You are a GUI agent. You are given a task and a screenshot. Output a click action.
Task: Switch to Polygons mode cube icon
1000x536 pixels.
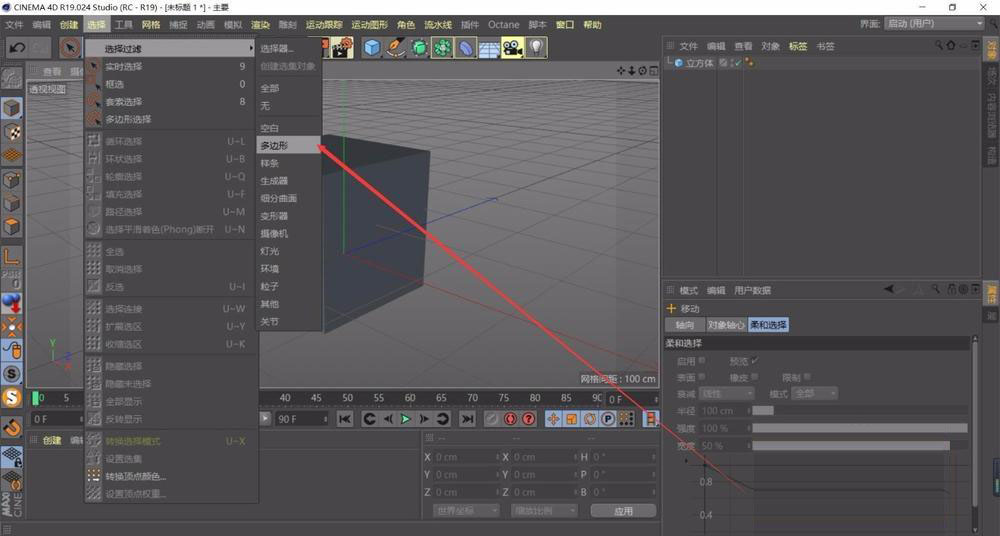11,227
